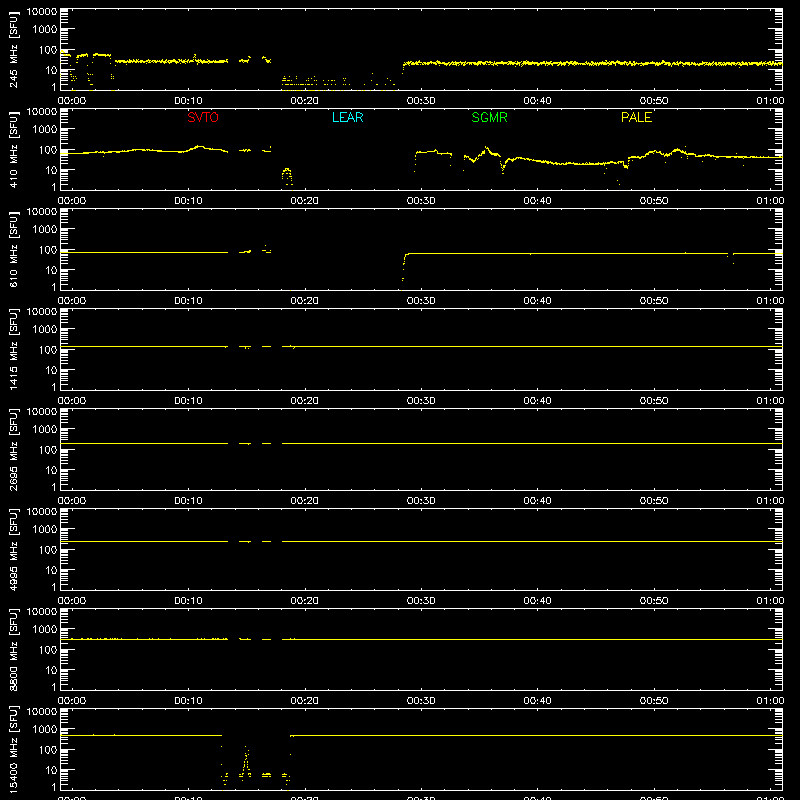Click the 245 MHz [SFU] axis label

(x=13, y=49)
